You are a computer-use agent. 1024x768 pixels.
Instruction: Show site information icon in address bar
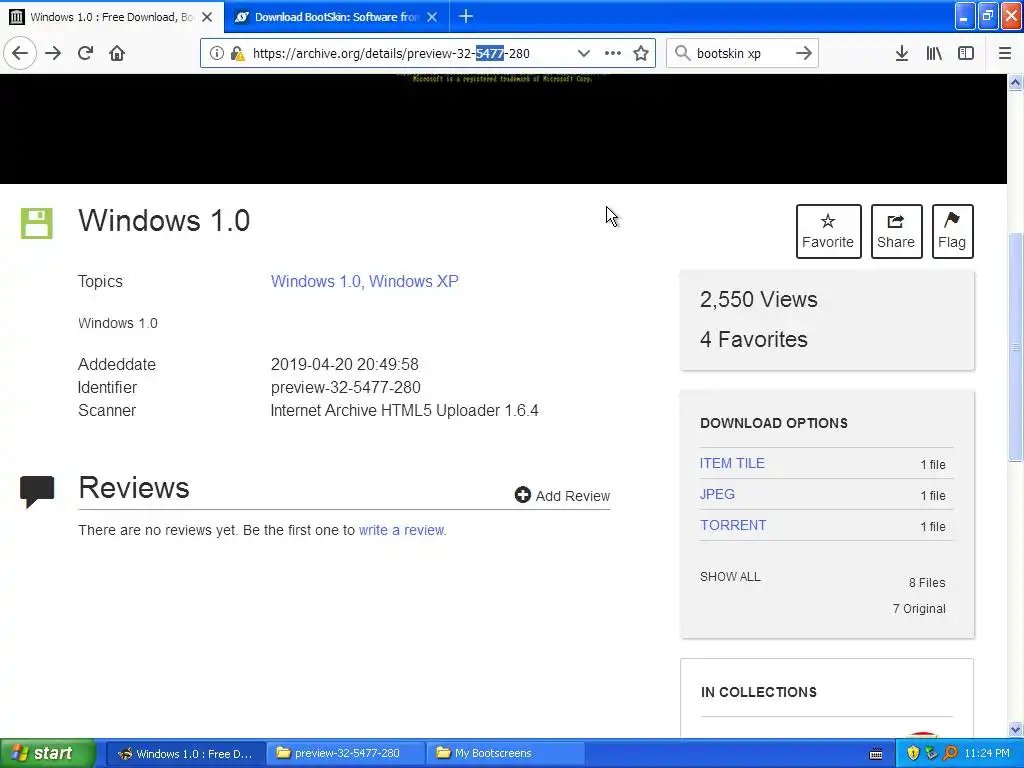click(x=217, y=53)
